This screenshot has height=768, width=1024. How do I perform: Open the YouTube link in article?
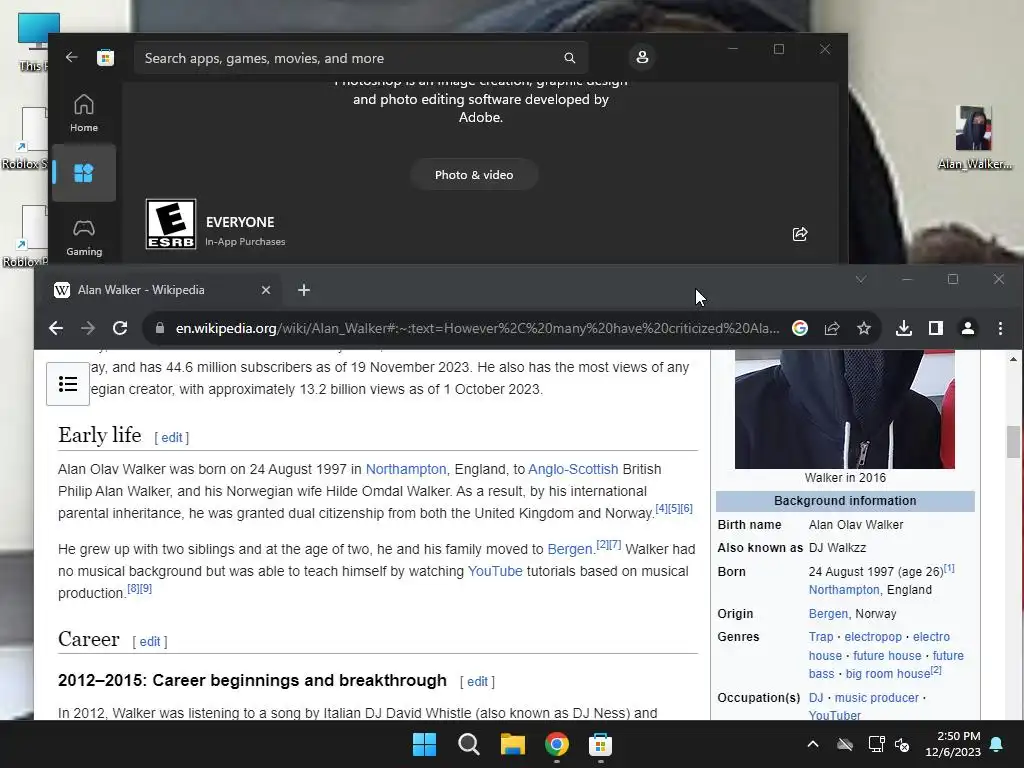tap(495, 571)
